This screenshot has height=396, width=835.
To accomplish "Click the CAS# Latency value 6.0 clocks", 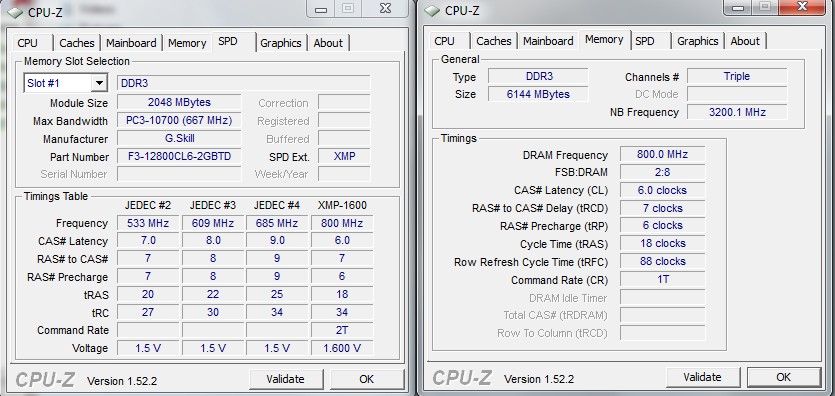I will [x=662, y=190].
